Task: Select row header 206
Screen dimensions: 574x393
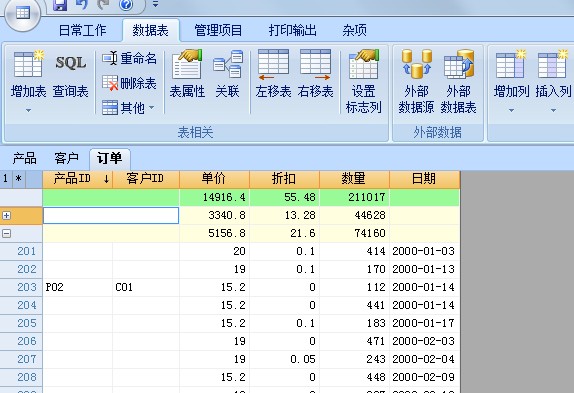Action: click(21, 341)
